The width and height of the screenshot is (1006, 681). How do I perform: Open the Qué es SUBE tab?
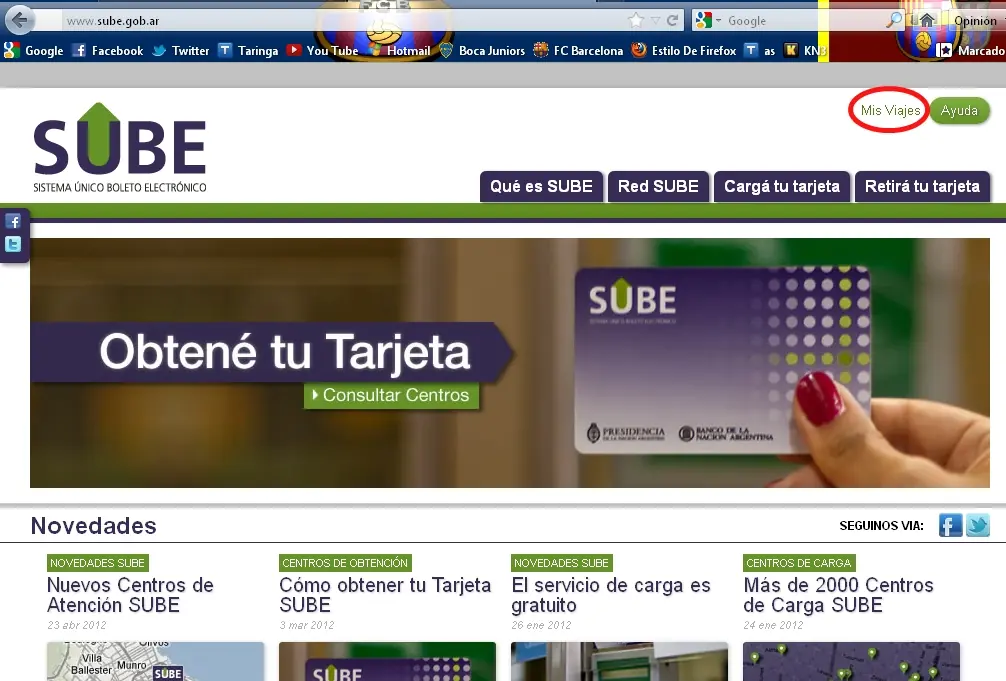coord(541,187)
